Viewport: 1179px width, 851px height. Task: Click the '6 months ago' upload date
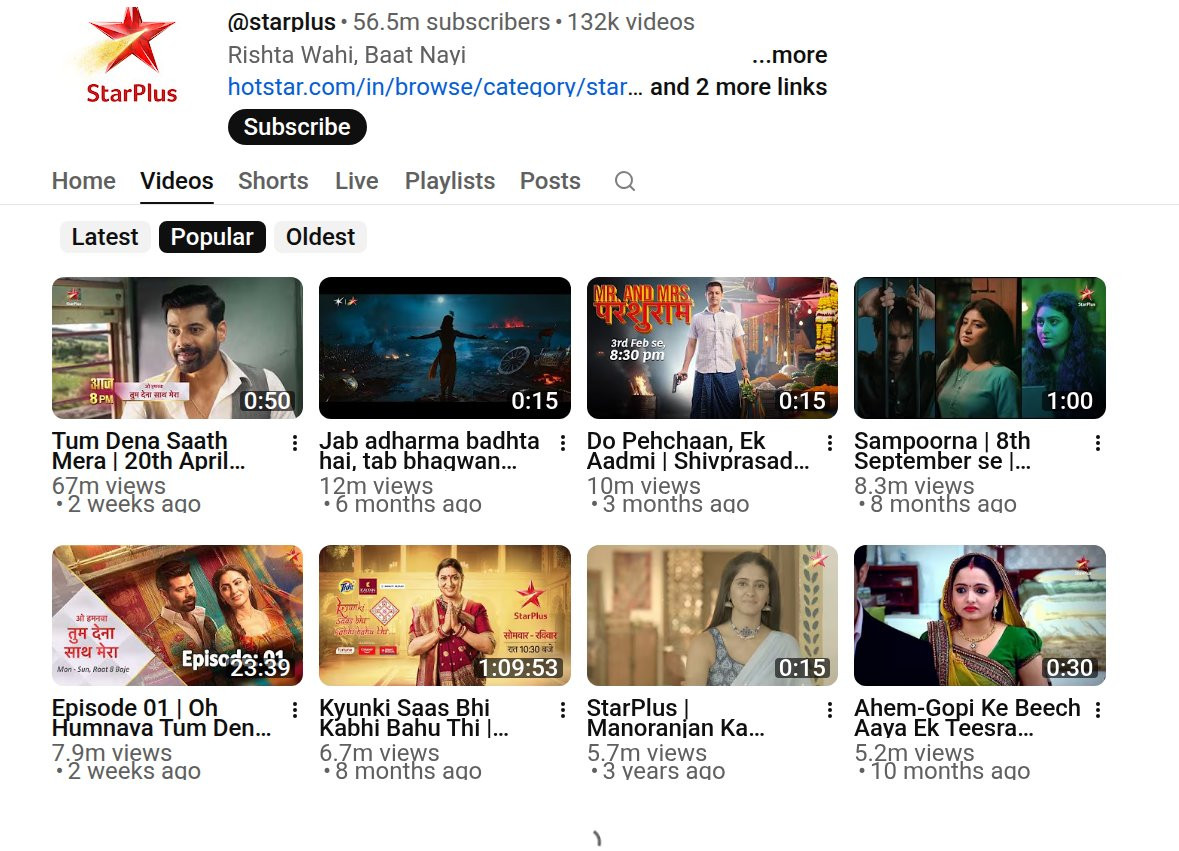[408, 504]
